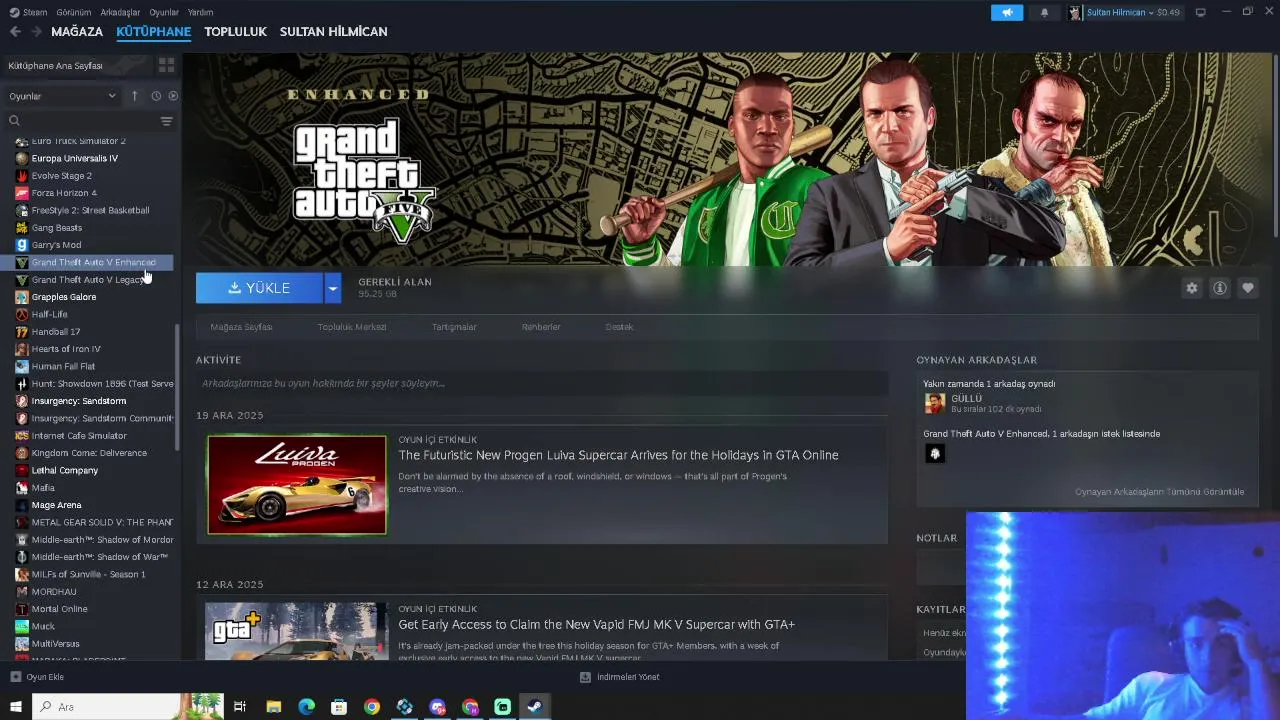Select Hearts of Iron IV
This screenshot has width=1280, height=720.
pyautogui.click(x=66, y=349)
